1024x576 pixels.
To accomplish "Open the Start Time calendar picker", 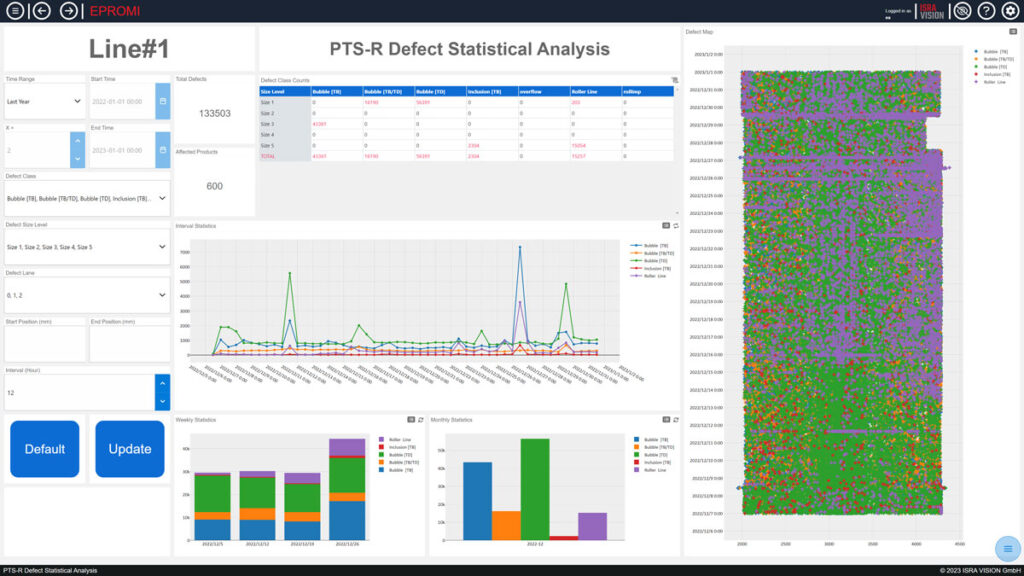I will click(162, 101).
